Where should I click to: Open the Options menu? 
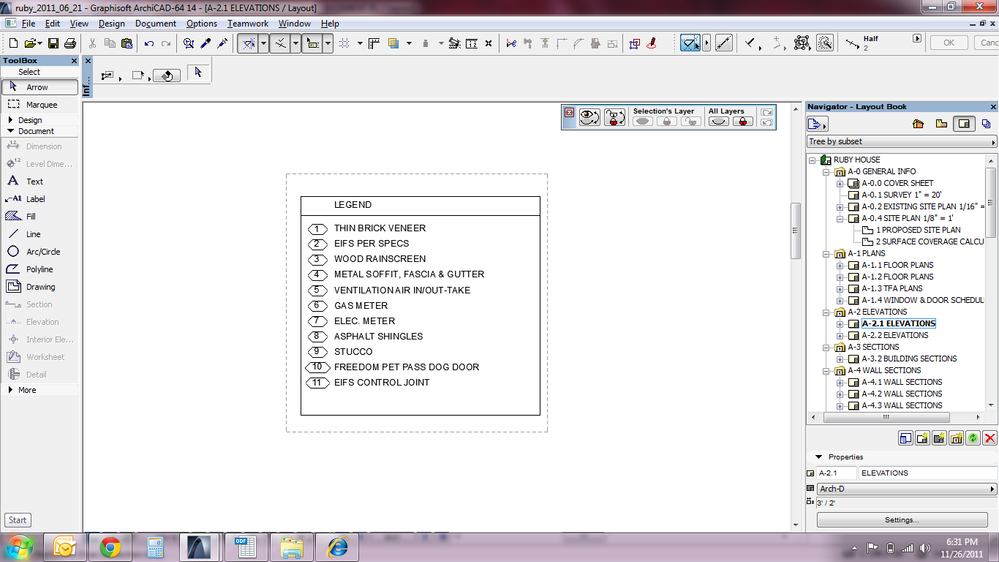(202, 24)
